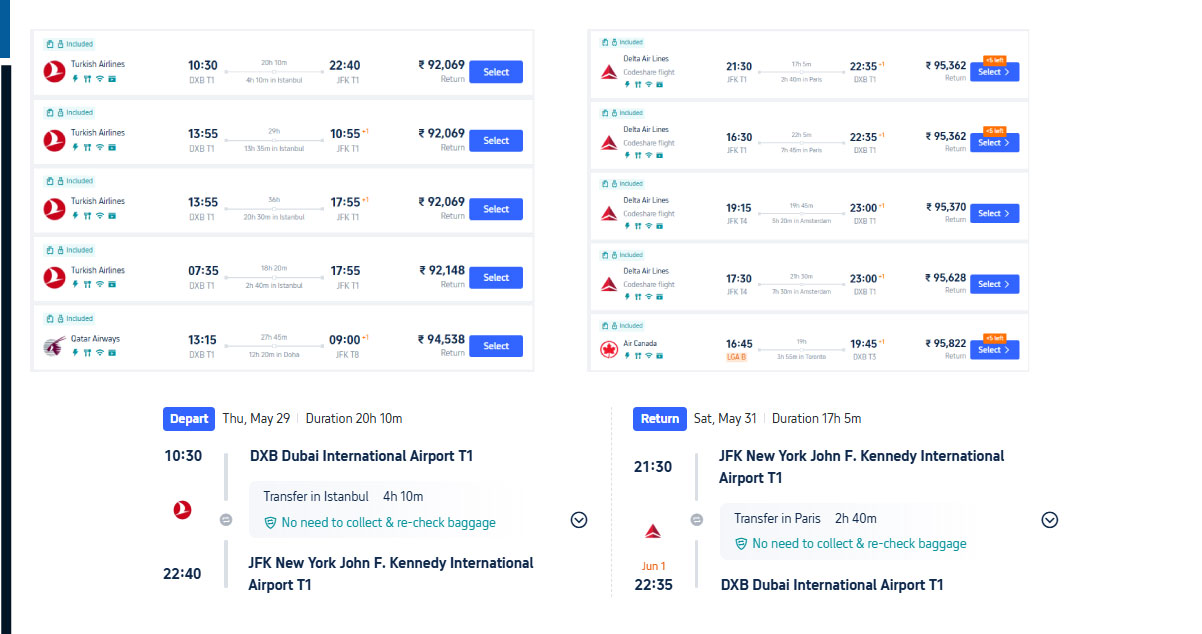
Task: Select the in-seat power icon for Turkish Airlines
Action: (75, 78)
